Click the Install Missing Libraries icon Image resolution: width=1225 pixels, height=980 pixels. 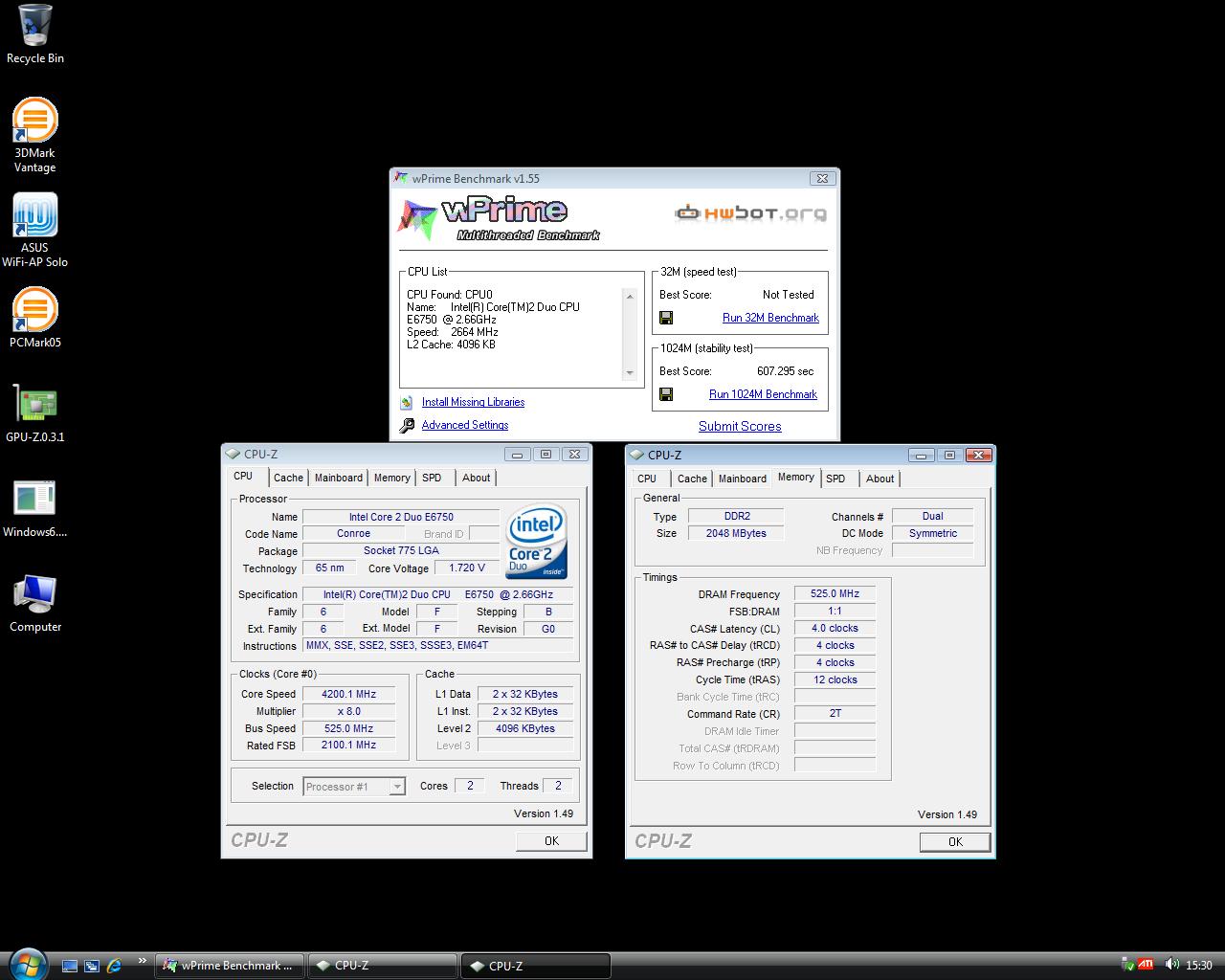(407, 403)
